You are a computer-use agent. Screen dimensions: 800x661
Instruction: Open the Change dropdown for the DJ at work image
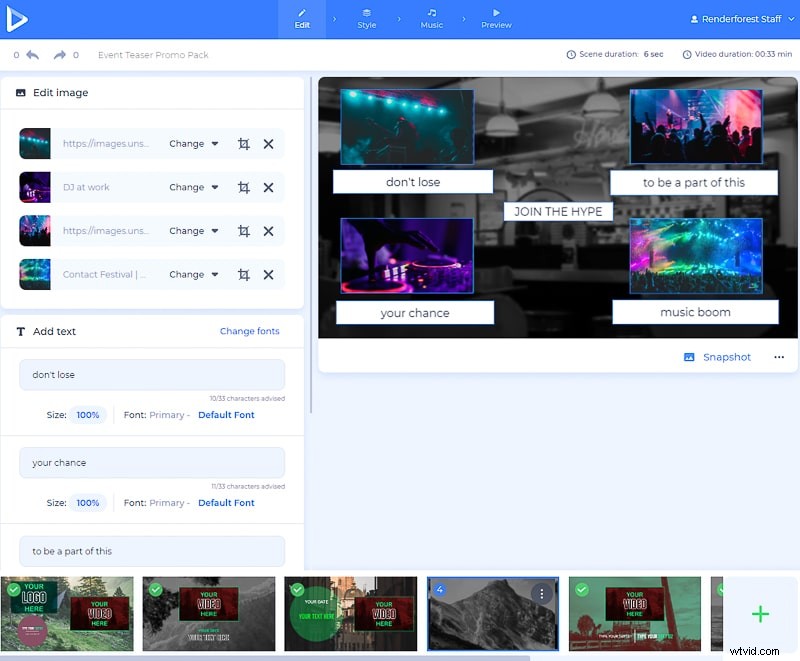tap(193, 187)
